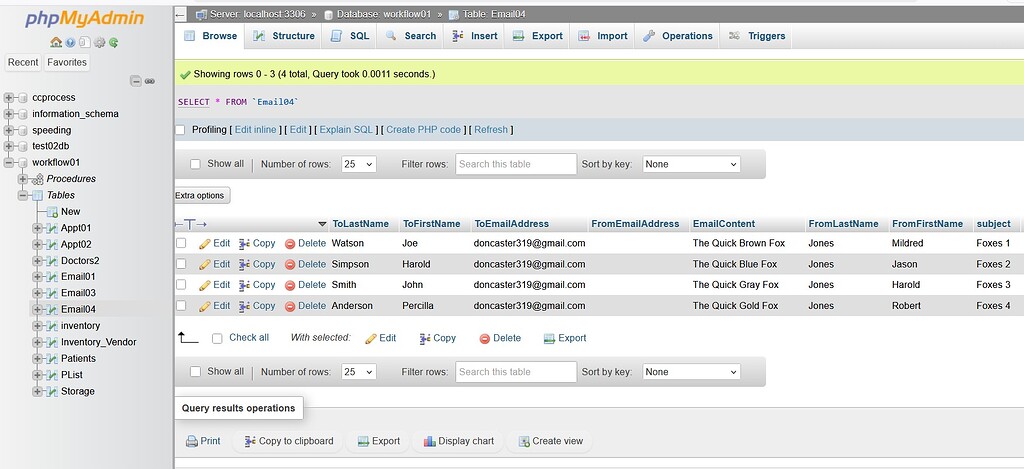The width and height of the screenshot is (1024, 469).
Task: Enable the Profiling checkbox
Action: coord(180,130)
